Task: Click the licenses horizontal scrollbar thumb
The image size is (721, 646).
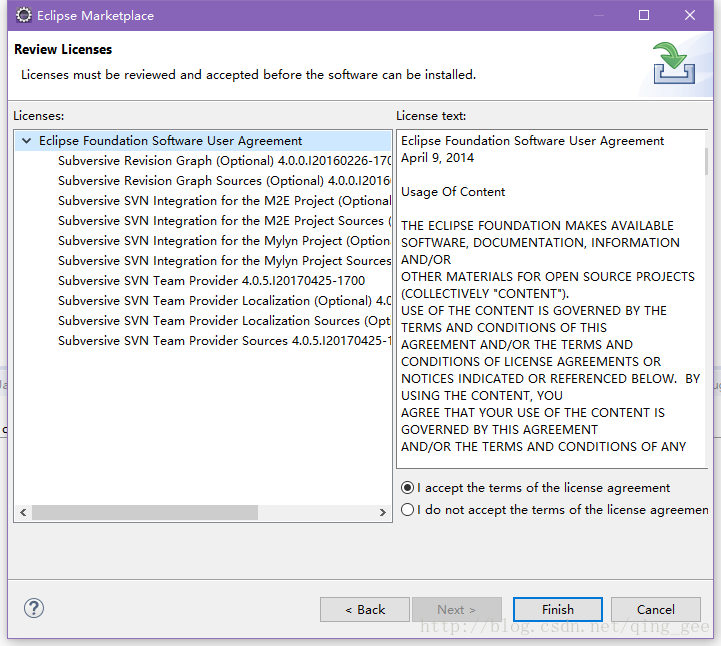Action: coord(145,512)
